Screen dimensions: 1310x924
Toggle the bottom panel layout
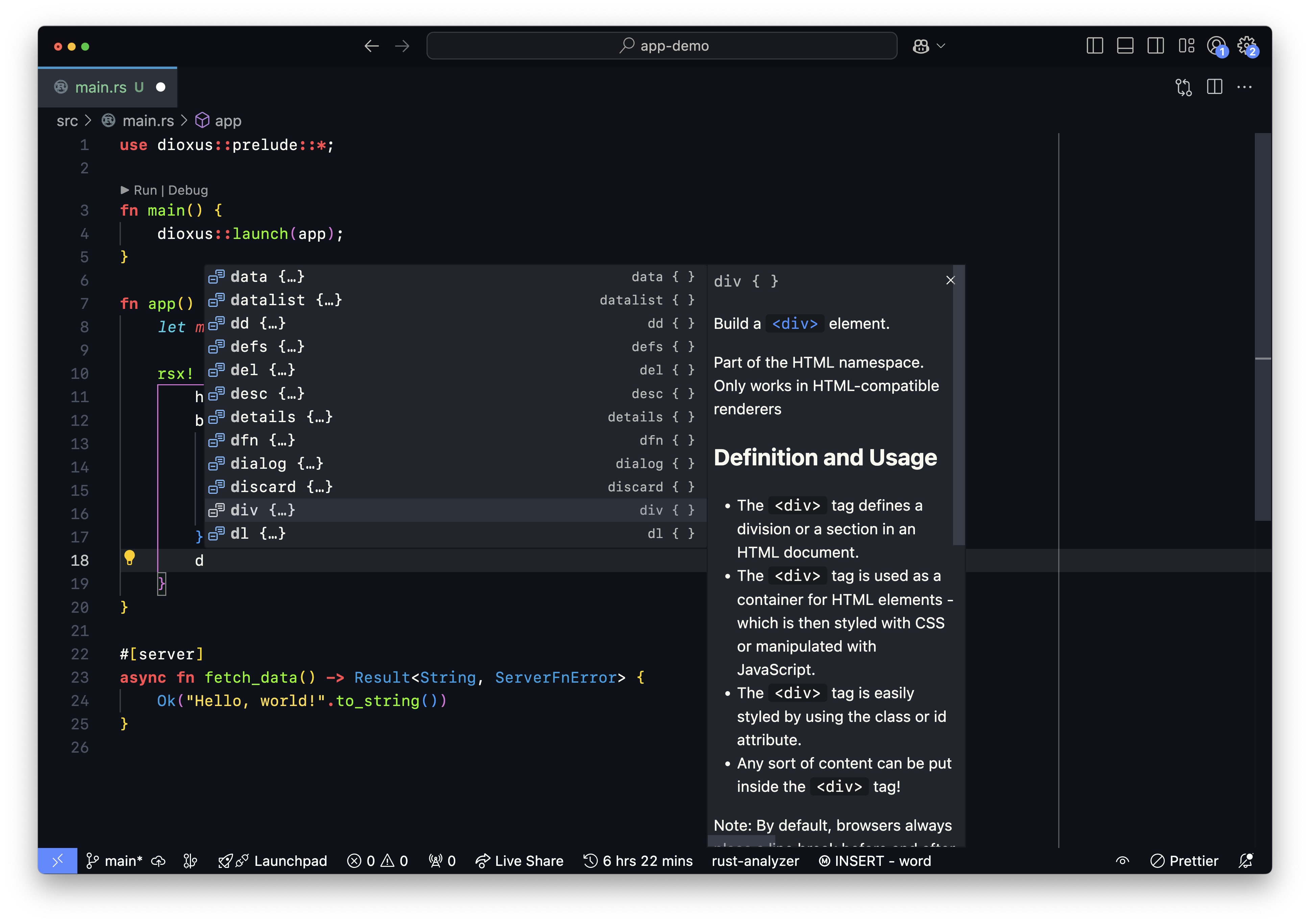click(x=1124, y=46)
